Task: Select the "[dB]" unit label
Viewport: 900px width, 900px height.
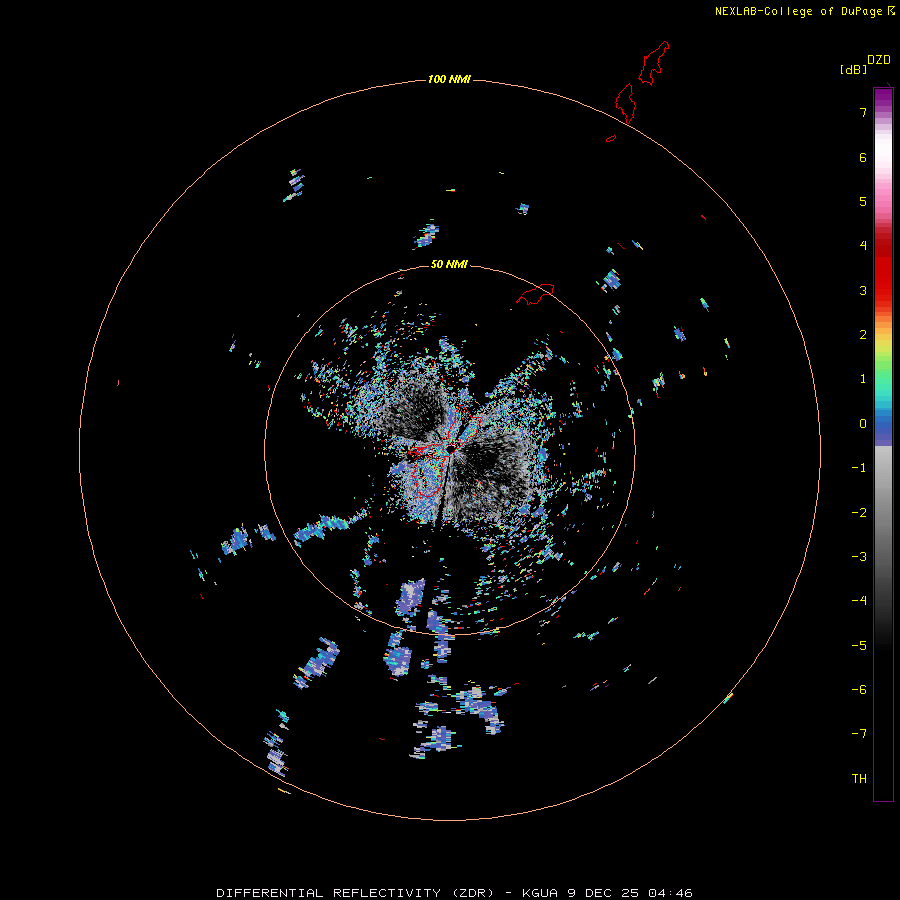Action: click(853, 69)
